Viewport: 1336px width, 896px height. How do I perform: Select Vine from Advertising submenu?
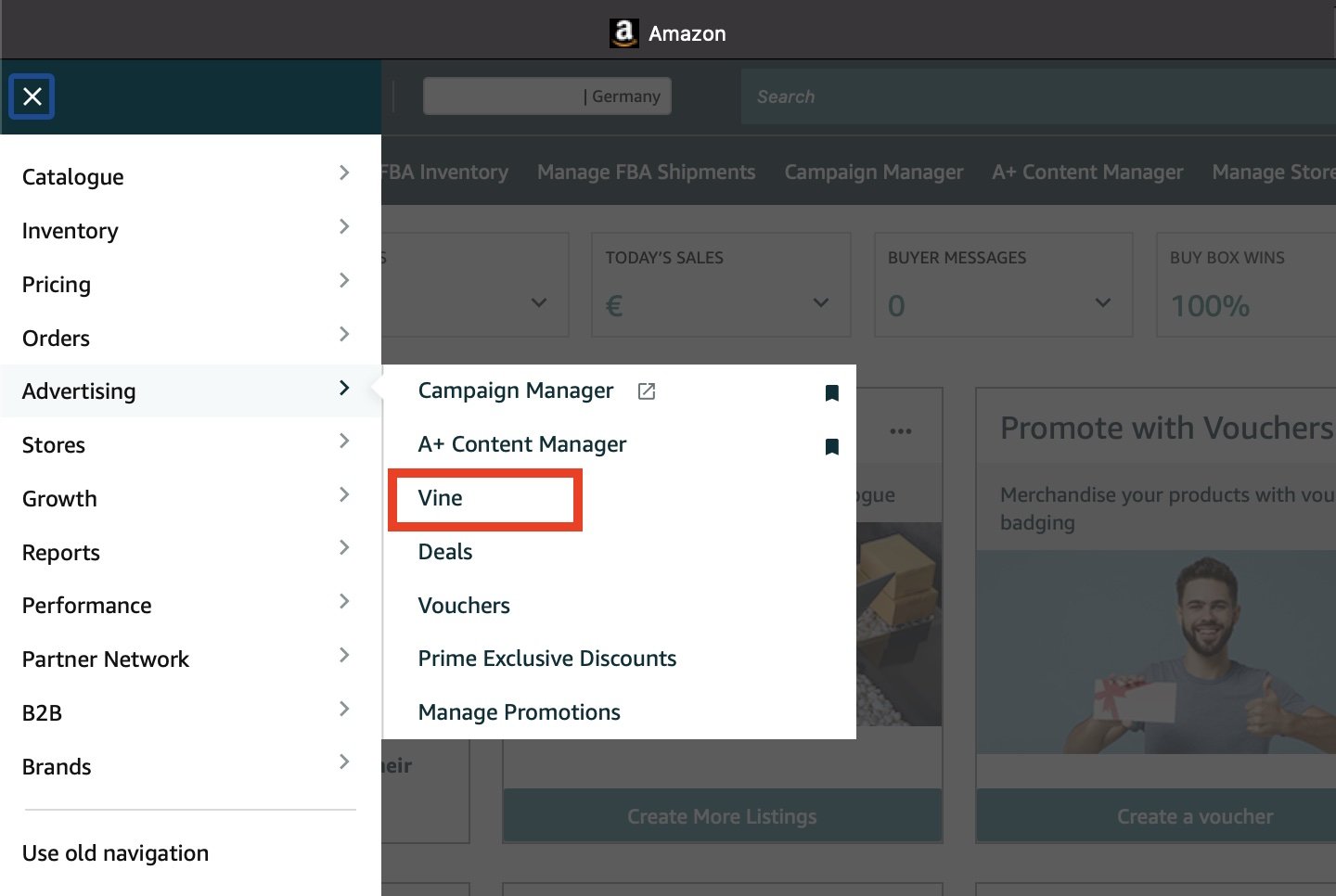point(440,498)
